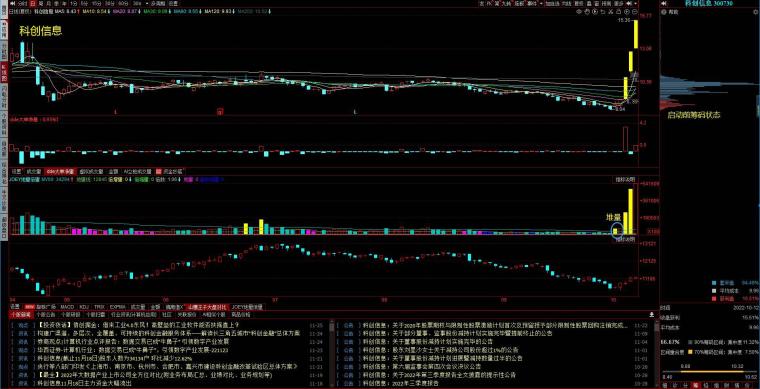760x389 pixels.
Task: Click the minus-circle zoom icon in the chart toolbar
Action: click(634, 11)
